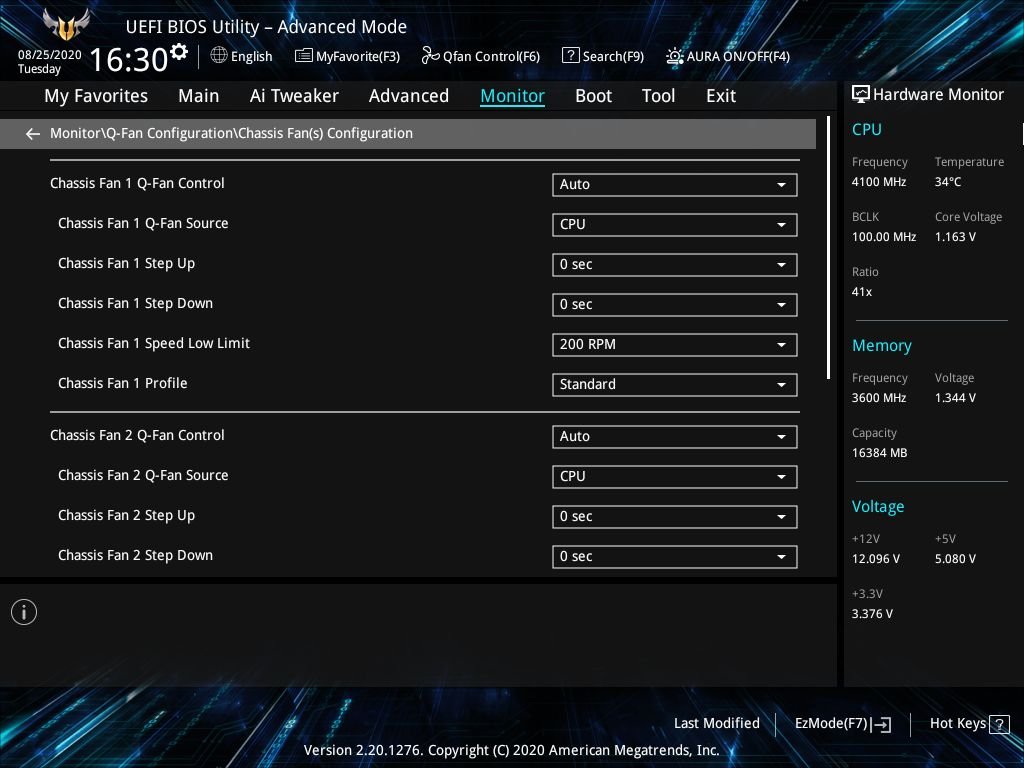Click the TUF logo emblem
The image size is (1024, 768).
pyautogui.click(x=65, y=25)
